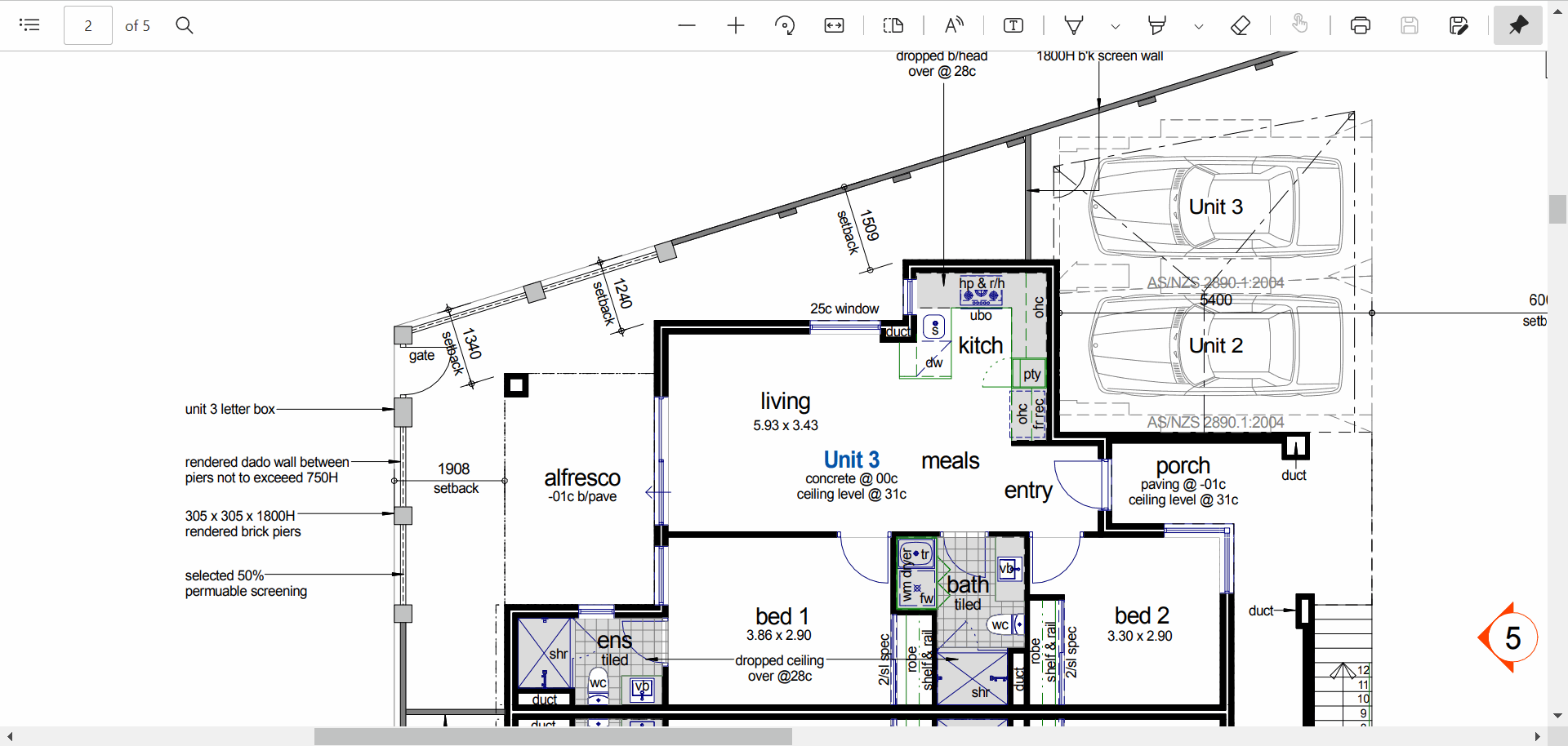The image size is (1568, 746).
Task: Expand the Draw tool options dropdown
Action: coord(1115,26)
